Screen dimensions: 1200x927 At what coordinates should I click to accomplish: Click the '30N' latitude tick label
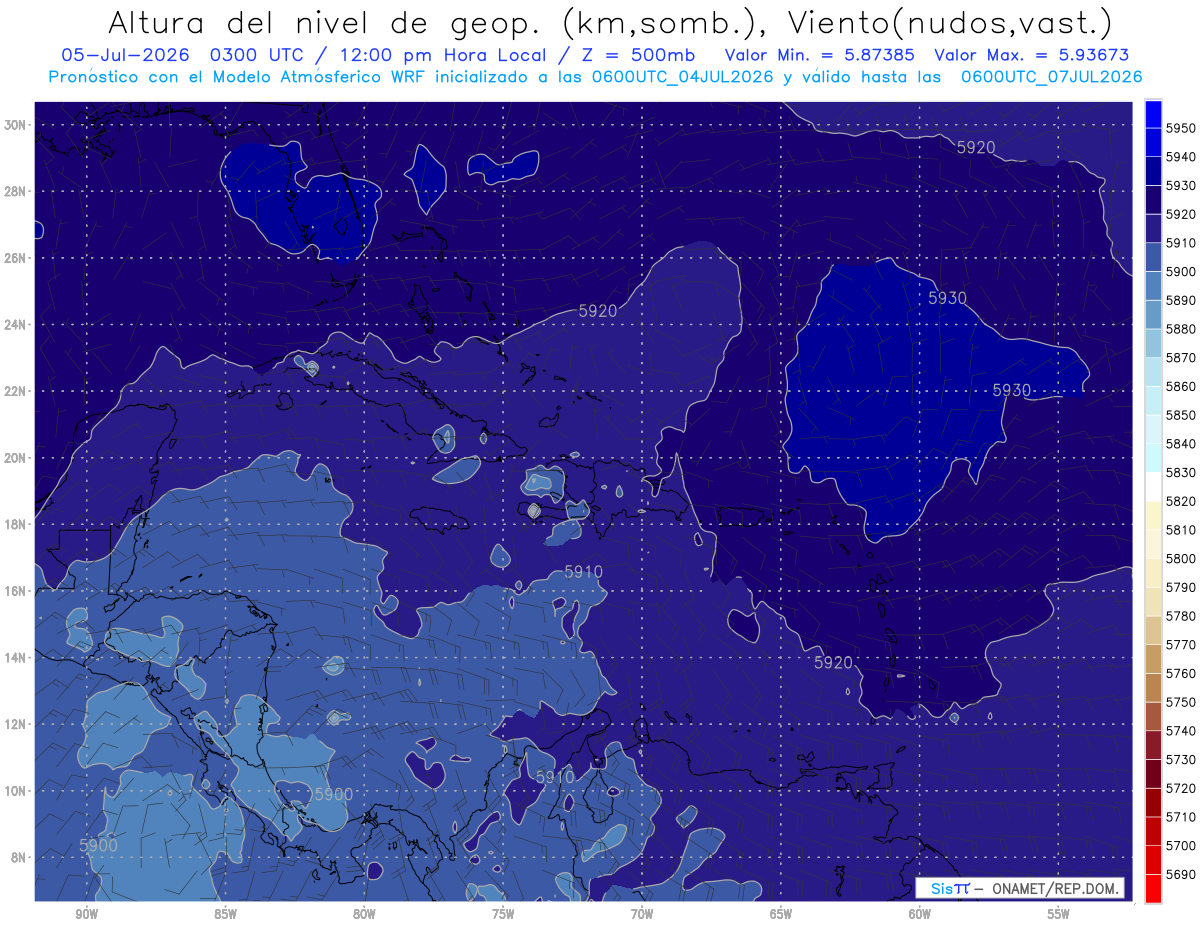tap(15, 125)
